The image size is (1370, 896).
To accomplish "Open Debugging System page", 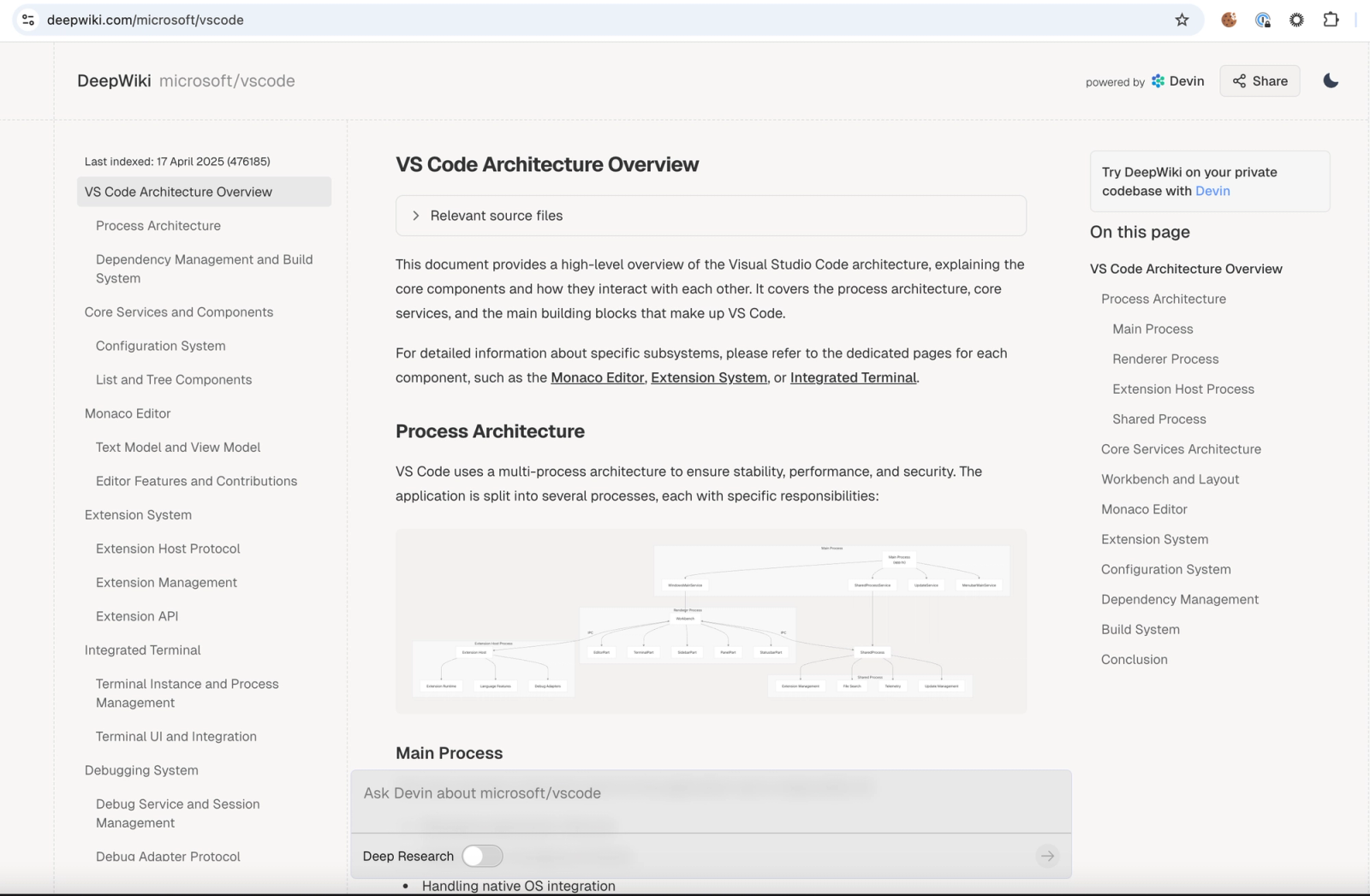I will (141, 770).
